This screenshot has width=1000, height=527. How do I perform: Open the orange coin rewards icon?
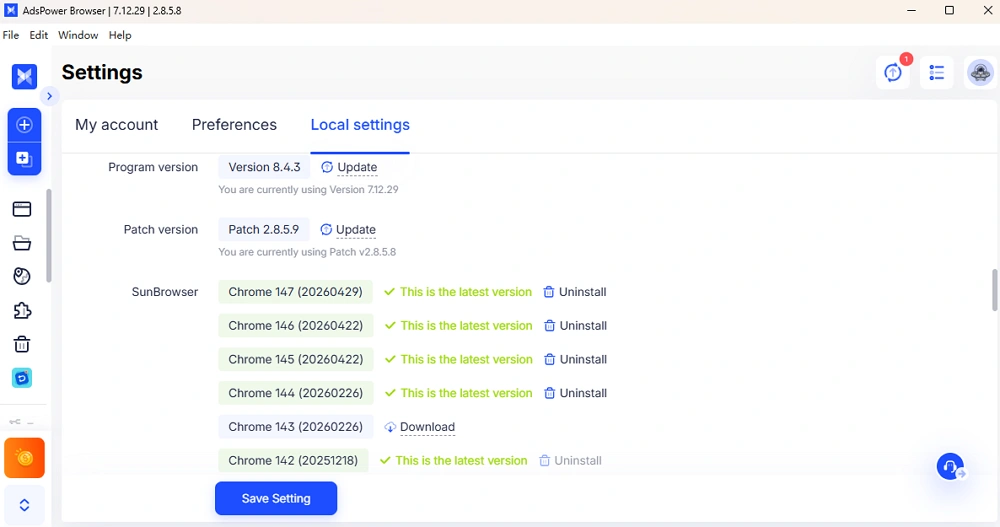point(24,457)
